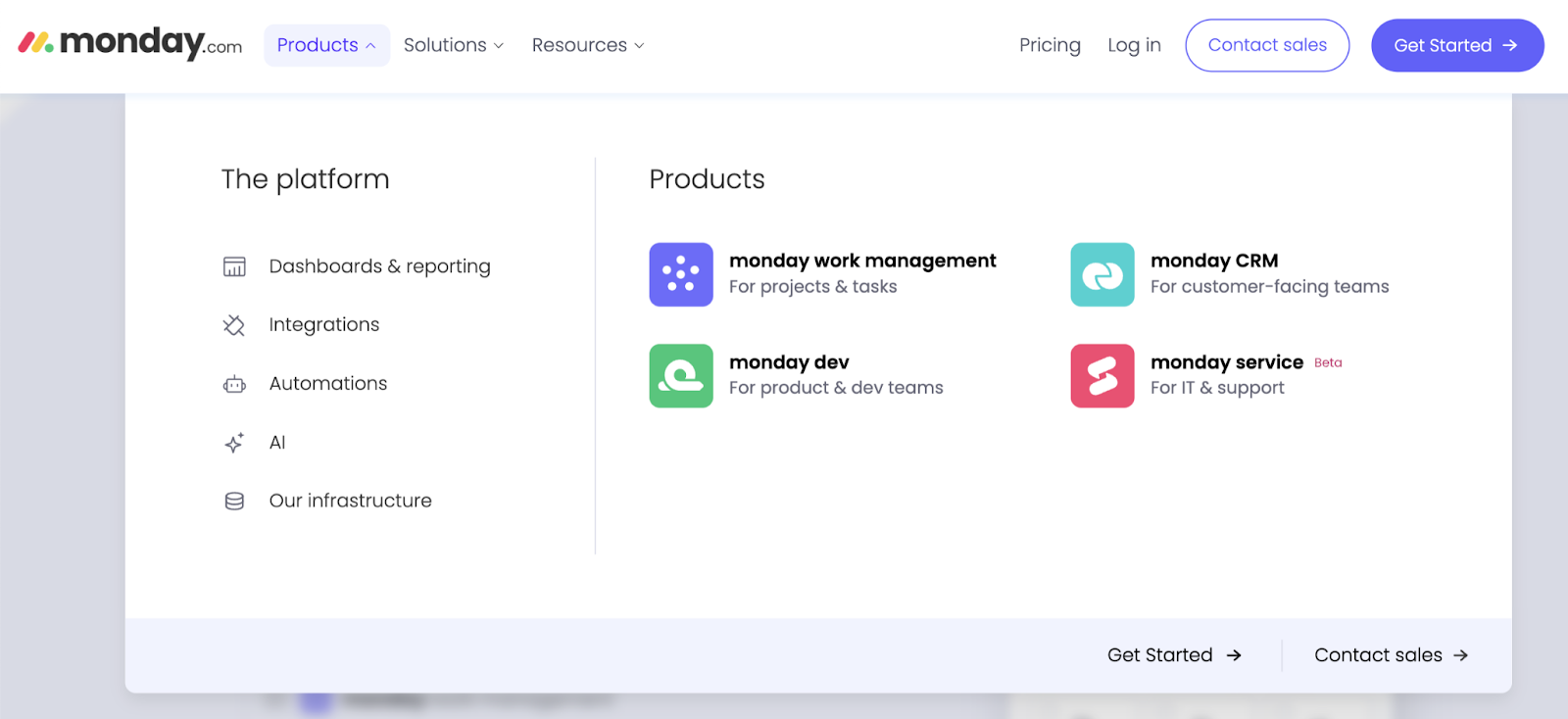The image size is (1568, 719).
Task: Open the monday service title link
Action: coord(1226,362)
